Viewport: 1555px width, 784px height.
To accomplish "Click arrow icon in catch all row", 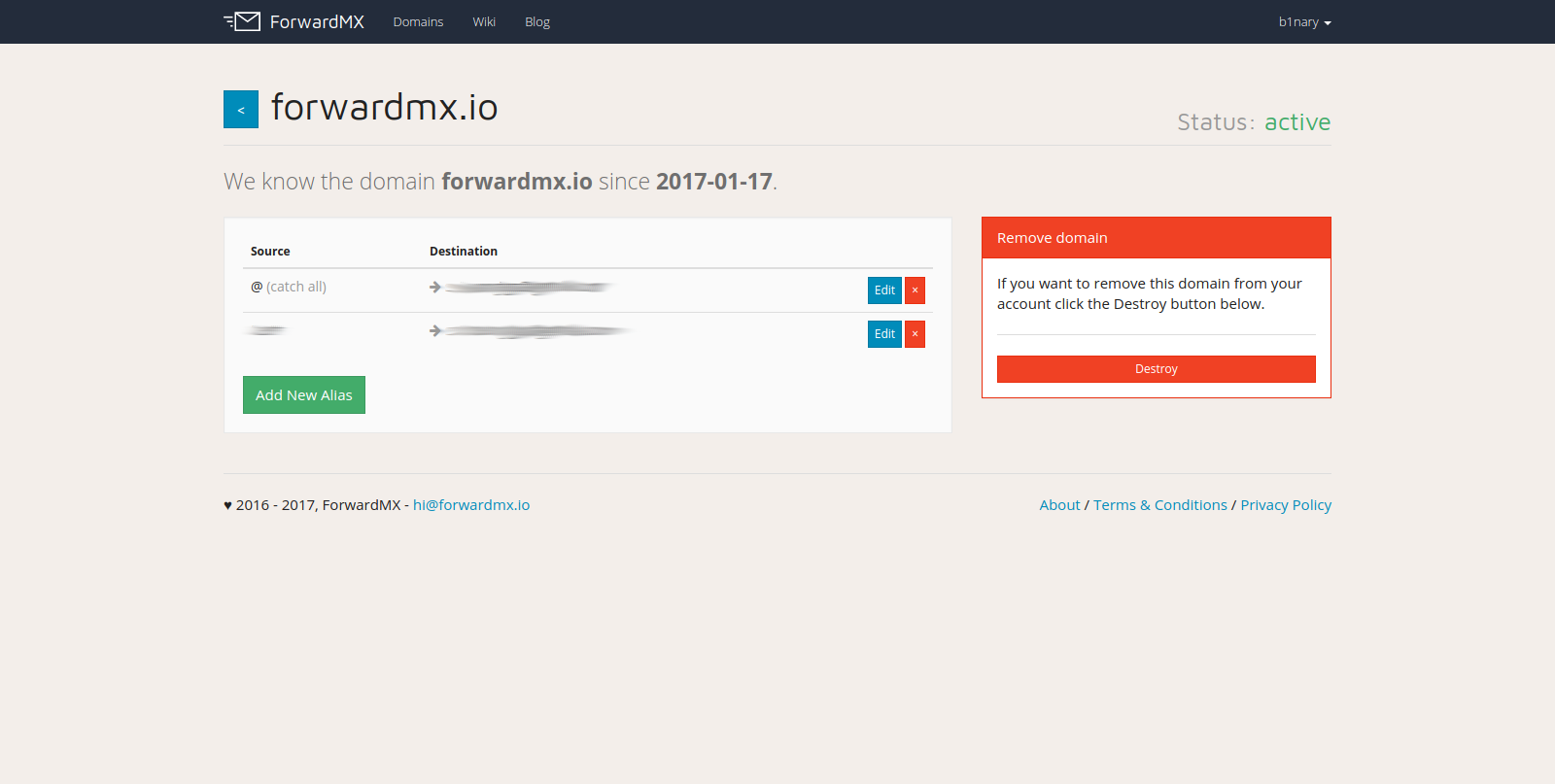I will point(435,288).
